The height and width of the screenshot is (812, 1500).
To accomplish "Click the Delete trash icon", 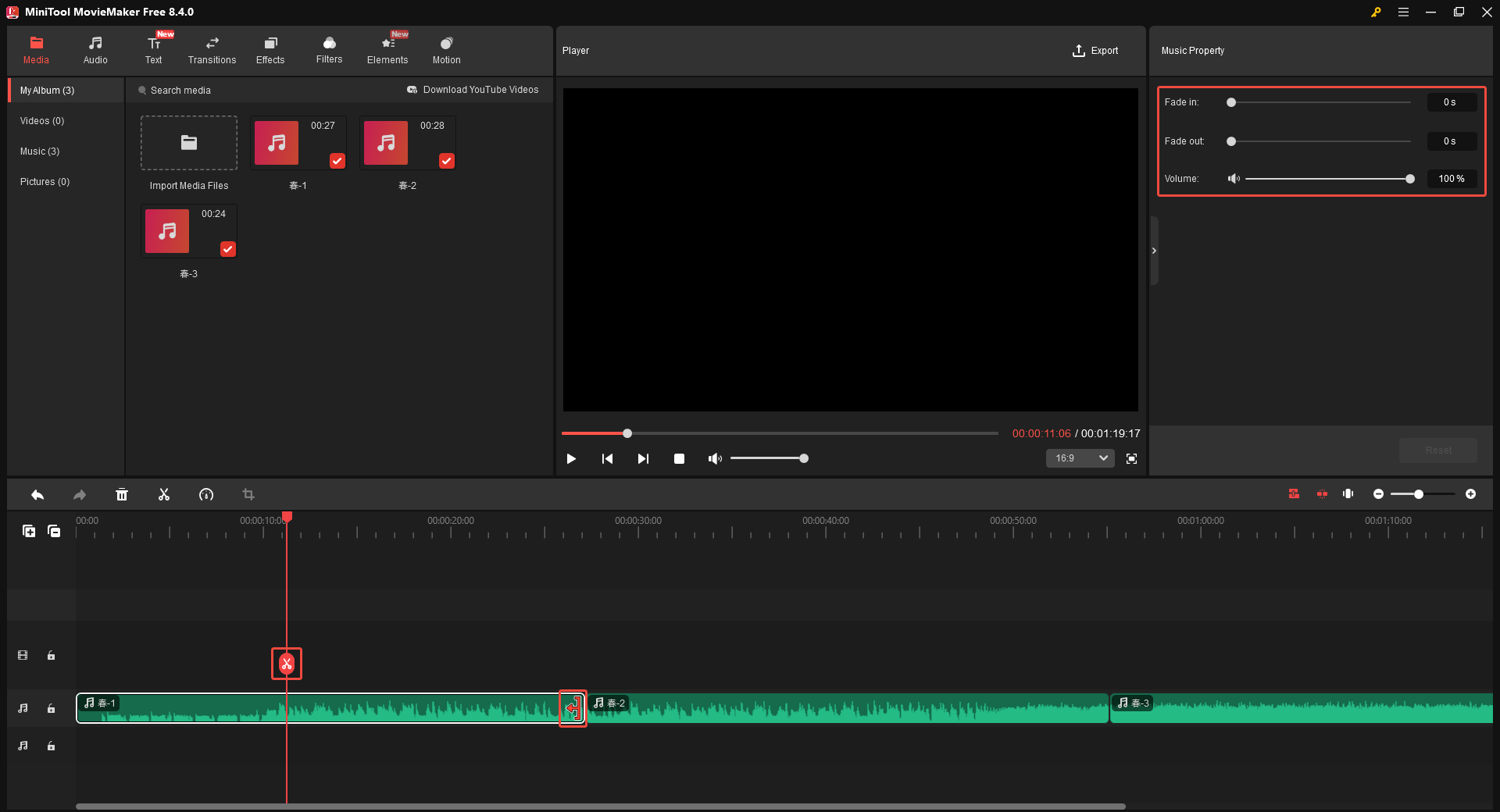I will [x=122, y=494].
